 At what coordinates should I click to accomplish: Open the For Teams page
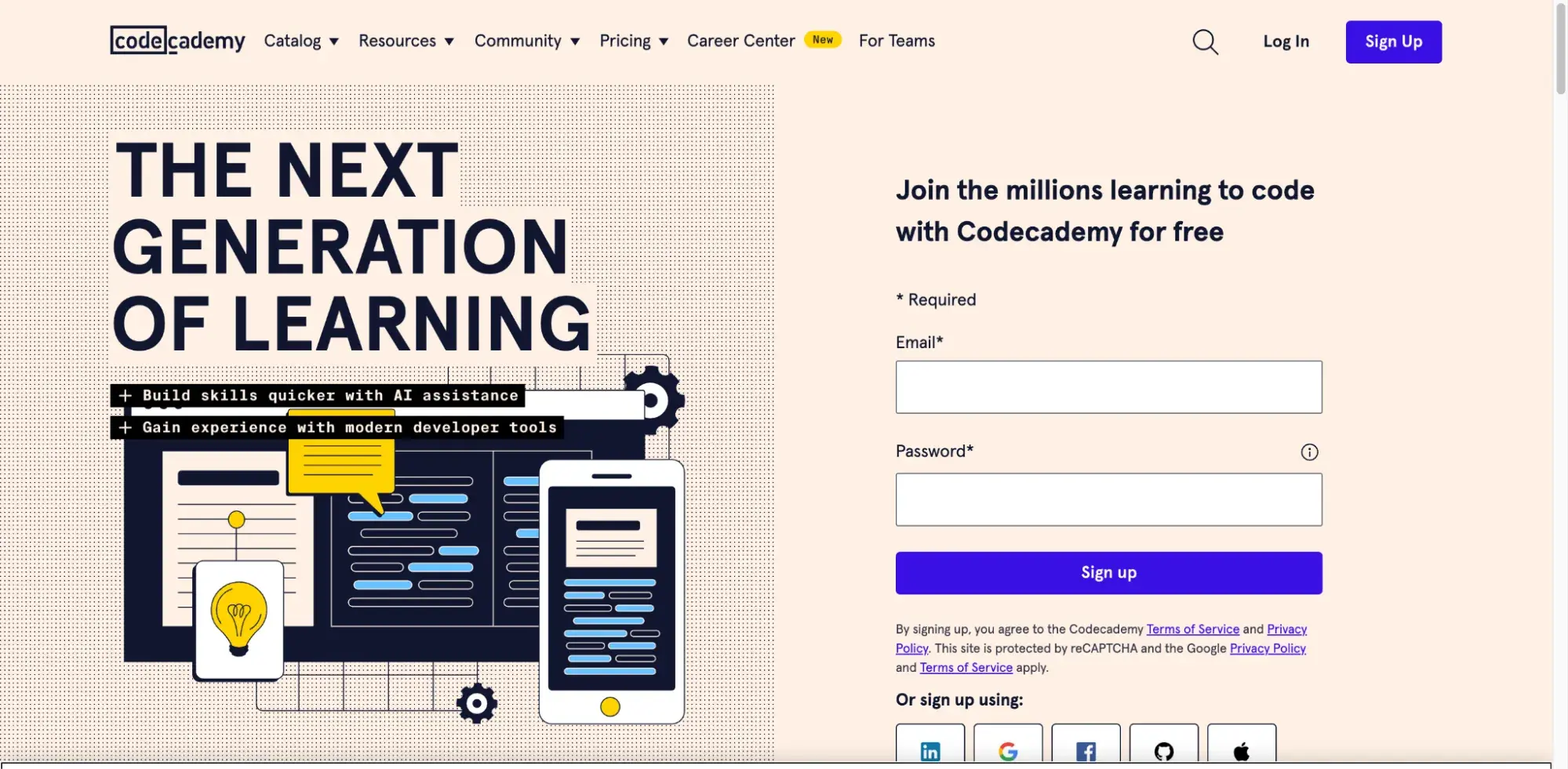(x=897, y=41)
